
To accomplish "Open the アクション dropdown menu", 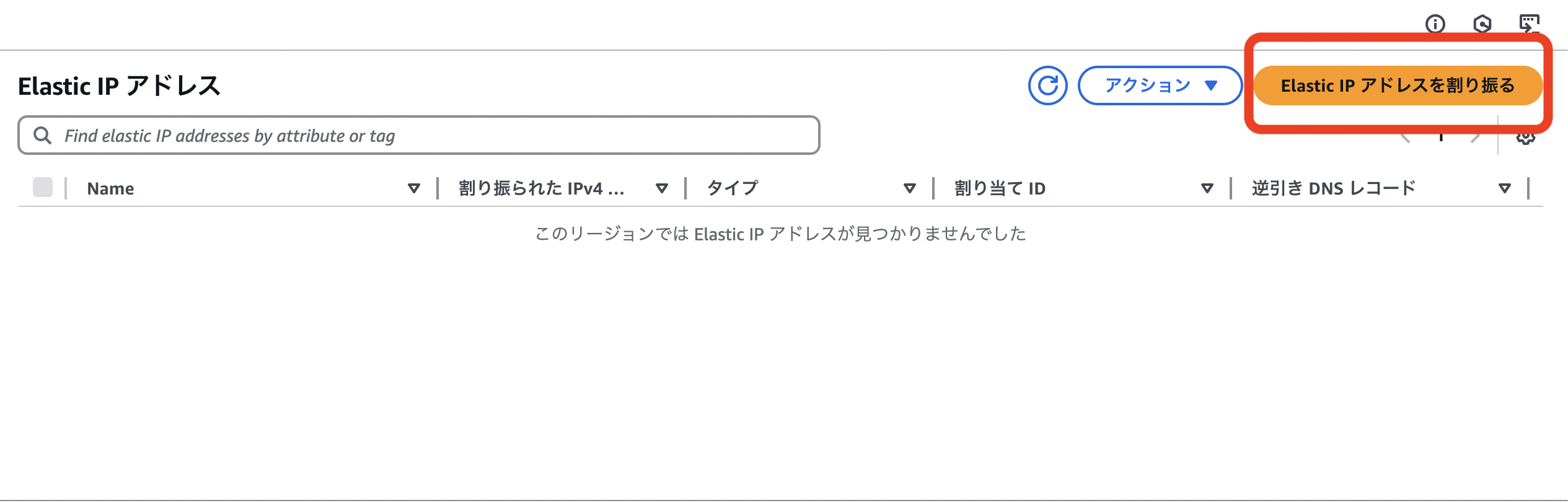I will coord(1160,86).
